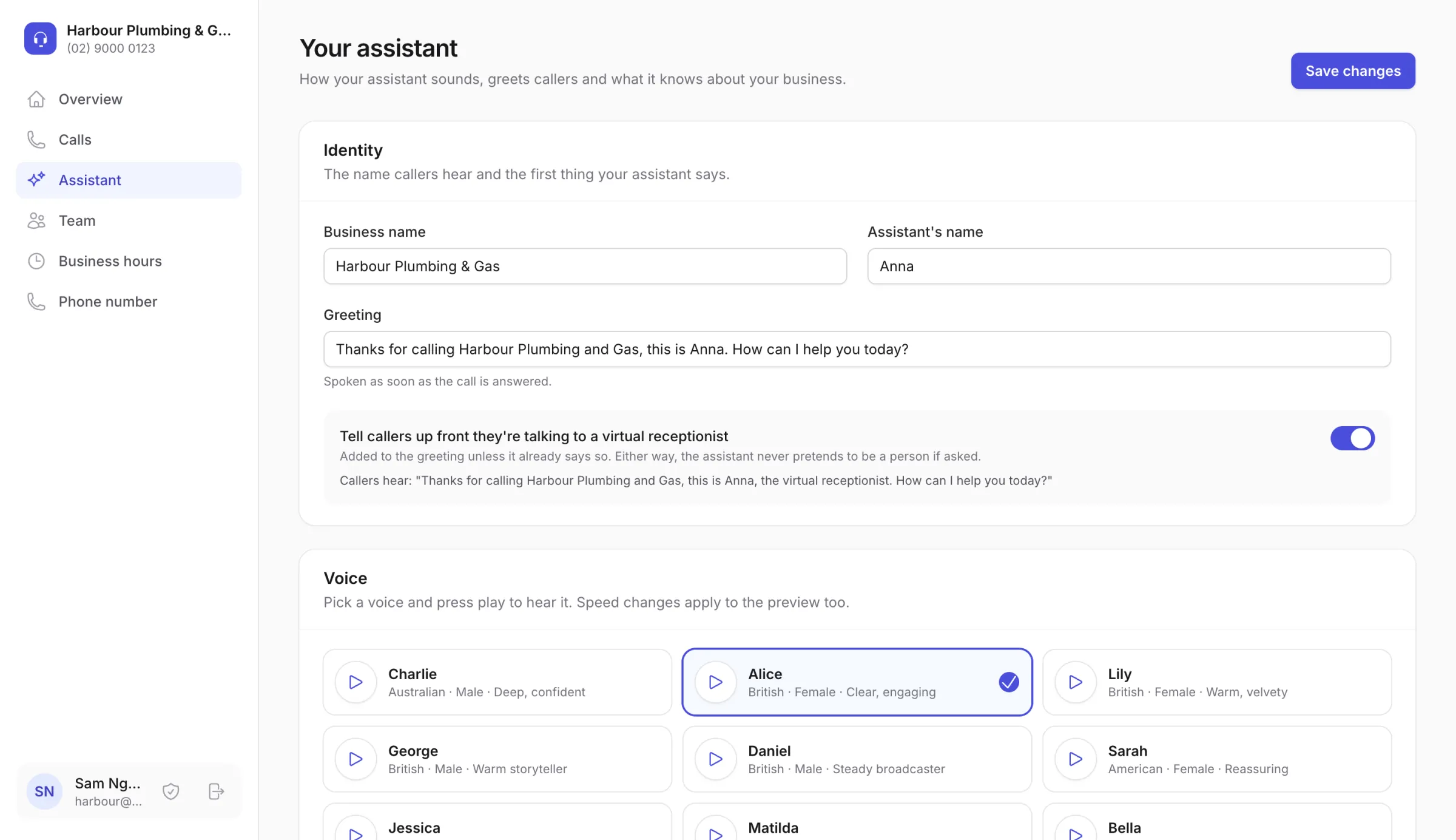Click the Sam Ng... account name
Viewport: 1456px width, 840px height.
click(x=107, y=784)
